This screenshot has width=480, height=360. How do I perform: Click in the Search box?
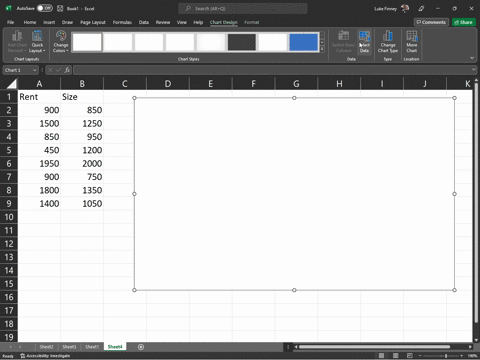click(243, 8)
